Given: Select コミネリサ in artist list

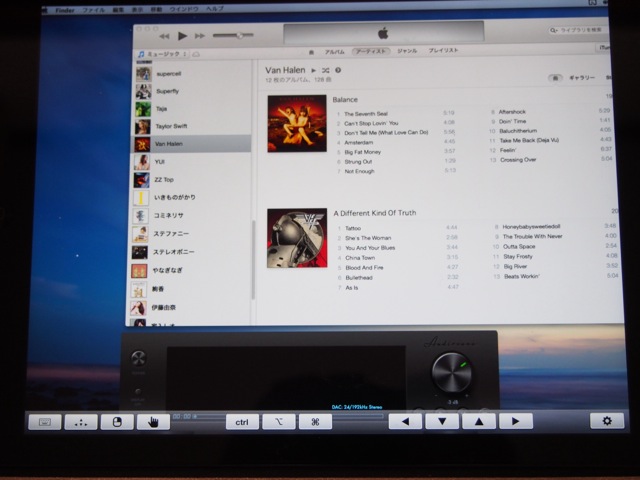Looking at the screenshot, I should [191, 216].
